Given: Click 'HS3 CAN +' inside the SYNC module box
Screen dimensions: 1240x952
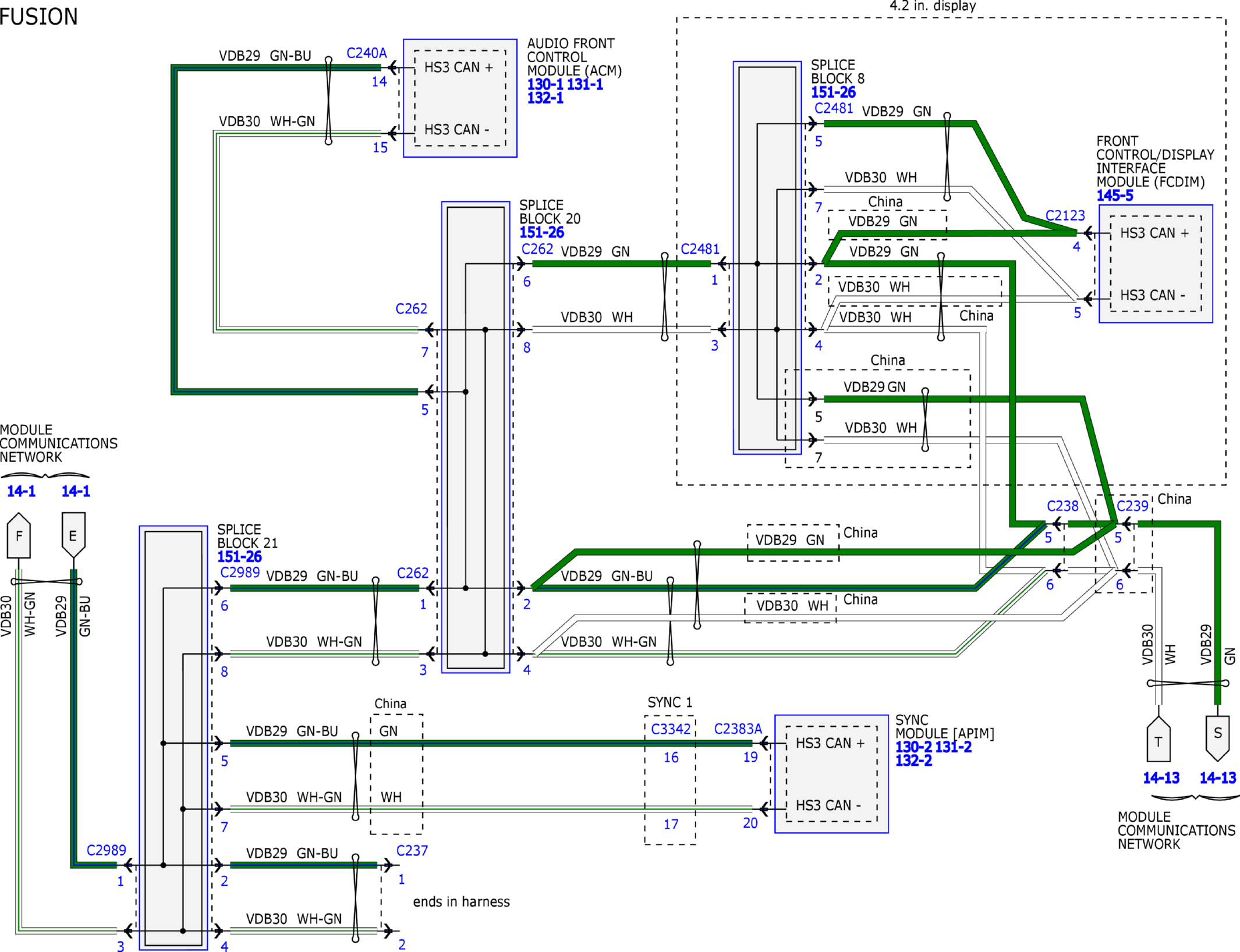Looking at the screenshot, I should [830, 743].
